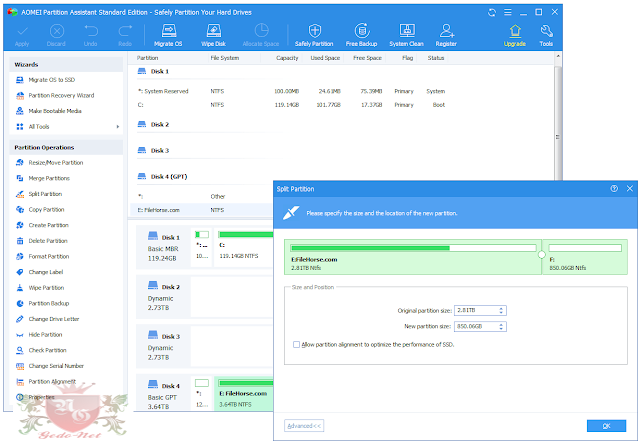Screen dimensions: 640x443
Task: Click the Original partition size field
Action: [480, 311]
